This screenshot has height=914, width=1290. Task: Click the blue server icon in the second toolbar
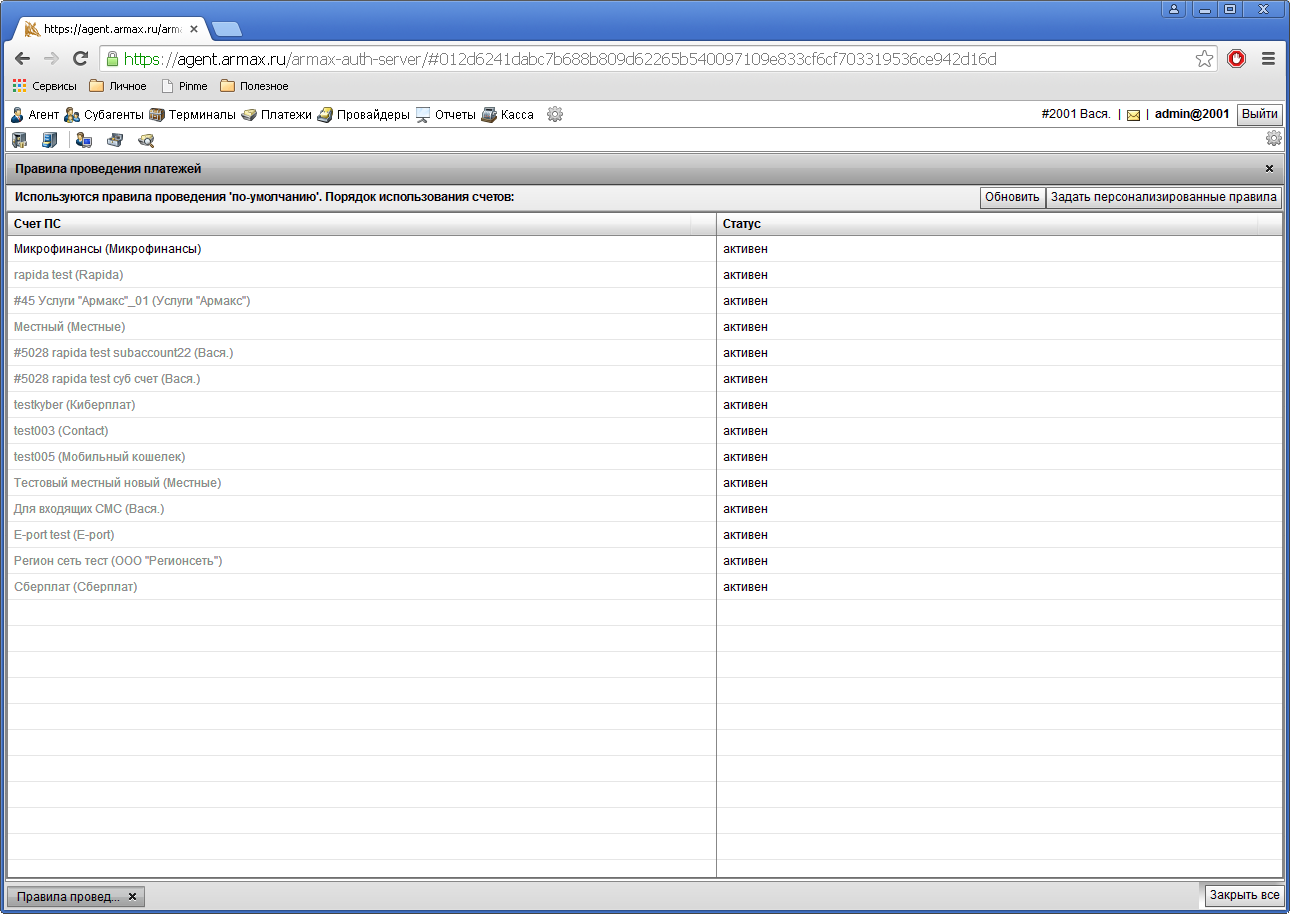tap(50, 140)
